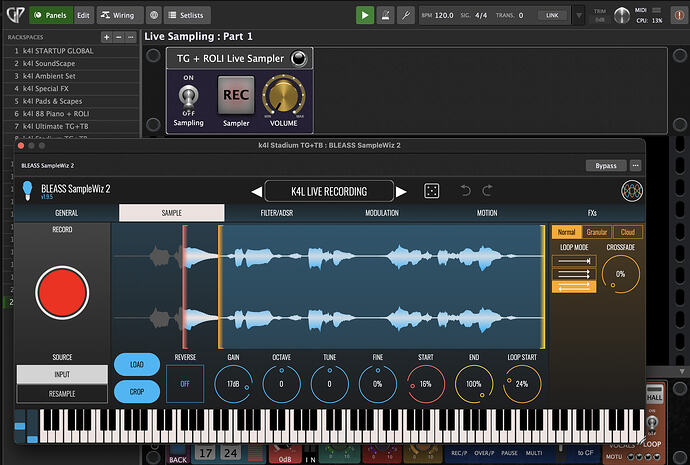Screen dimensions: 690x465
Task: Adjust the START 16% knob
Action: point(426,384)
